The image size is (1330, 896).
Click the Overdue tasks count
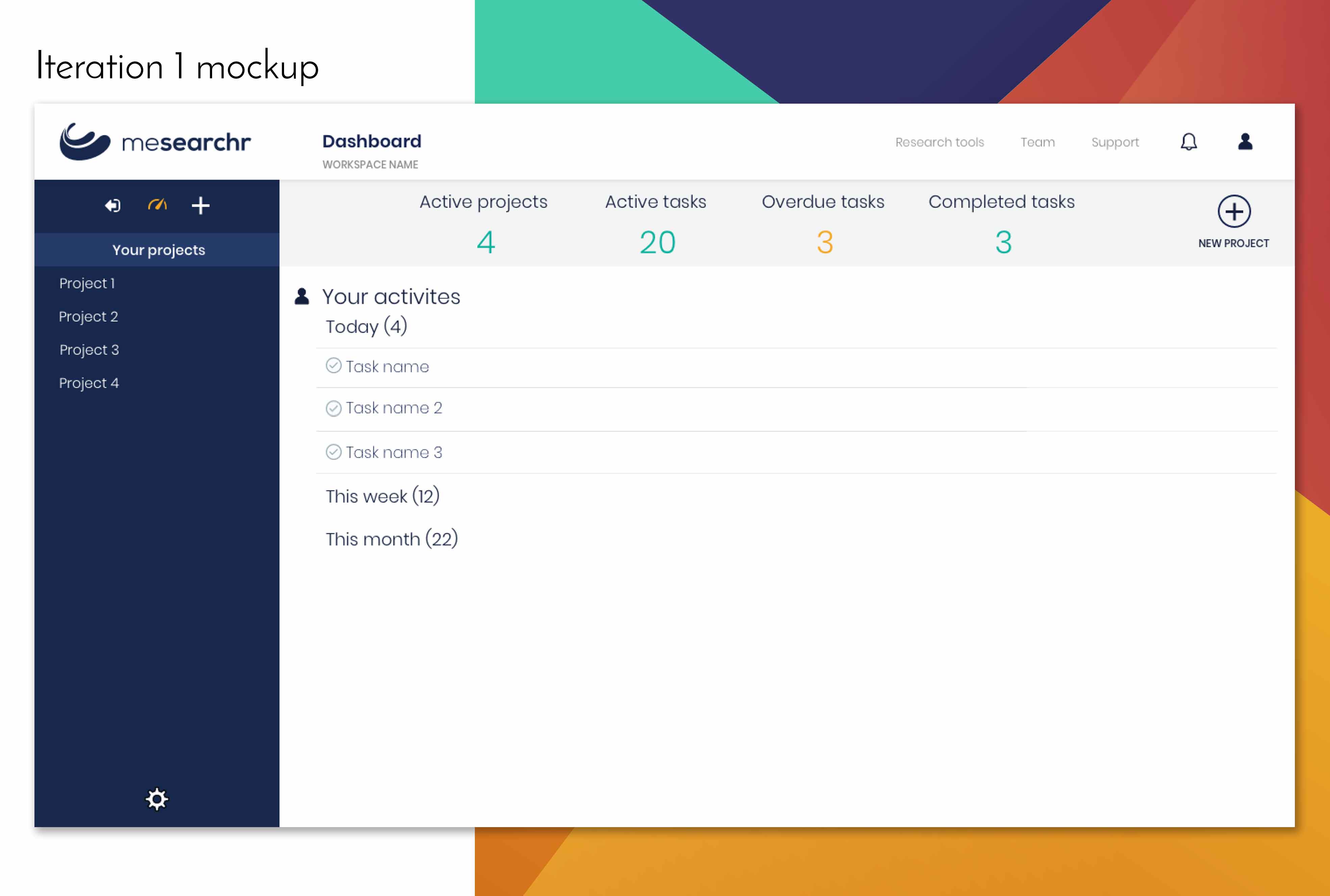click(x=824, y=242)
